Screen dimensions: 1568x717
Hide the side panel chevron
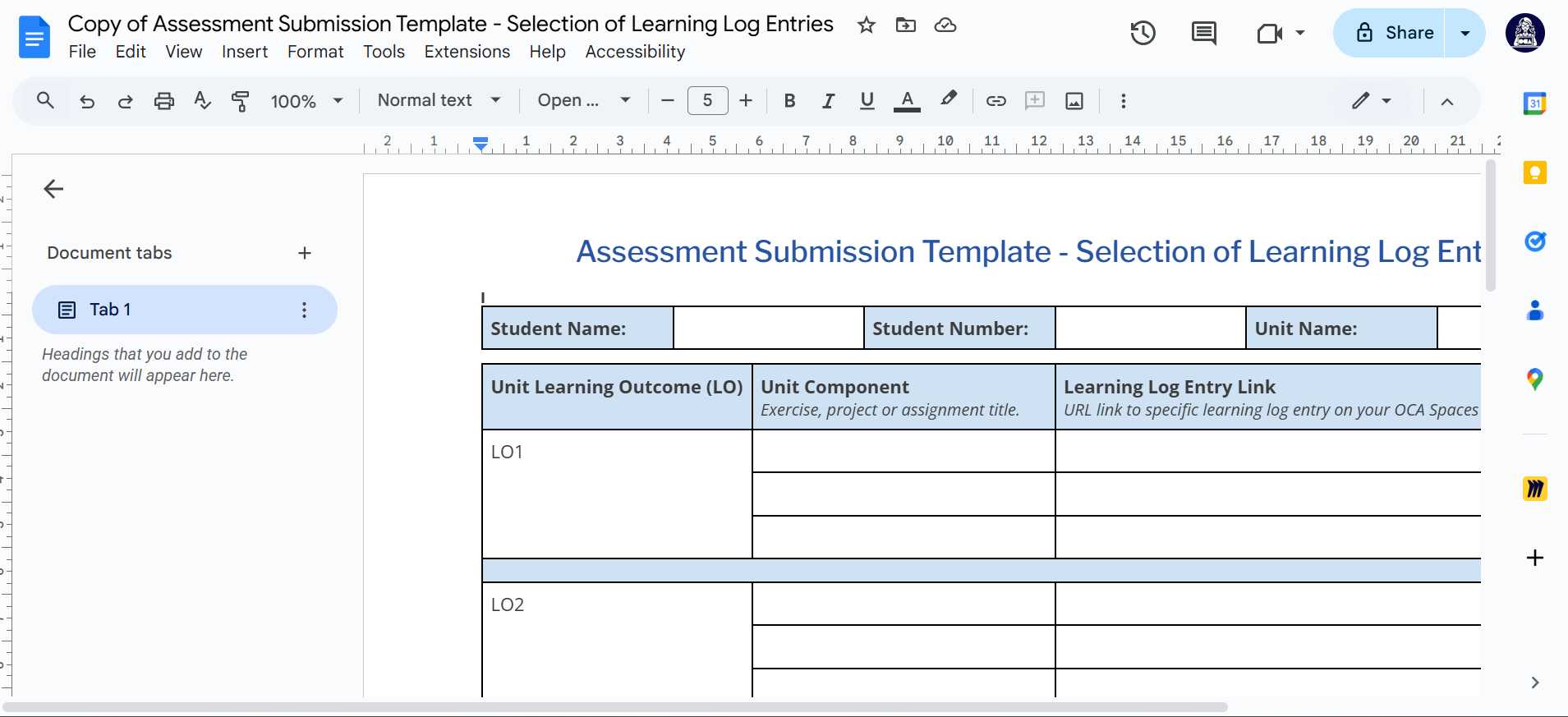coord(1535,683)
